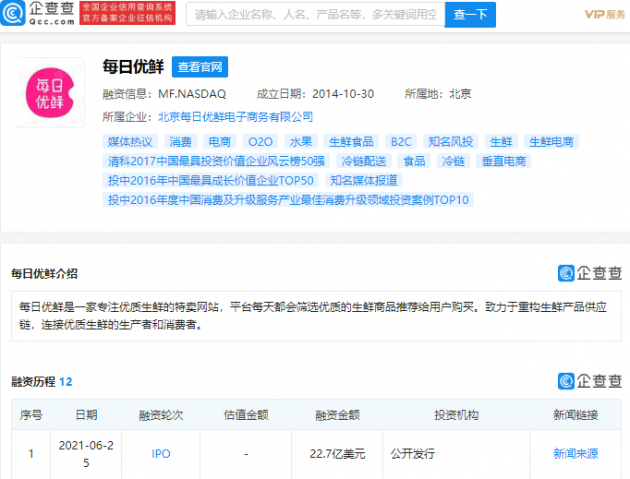Click the 22.7亿美元 amount cell

tap(337, 454)
